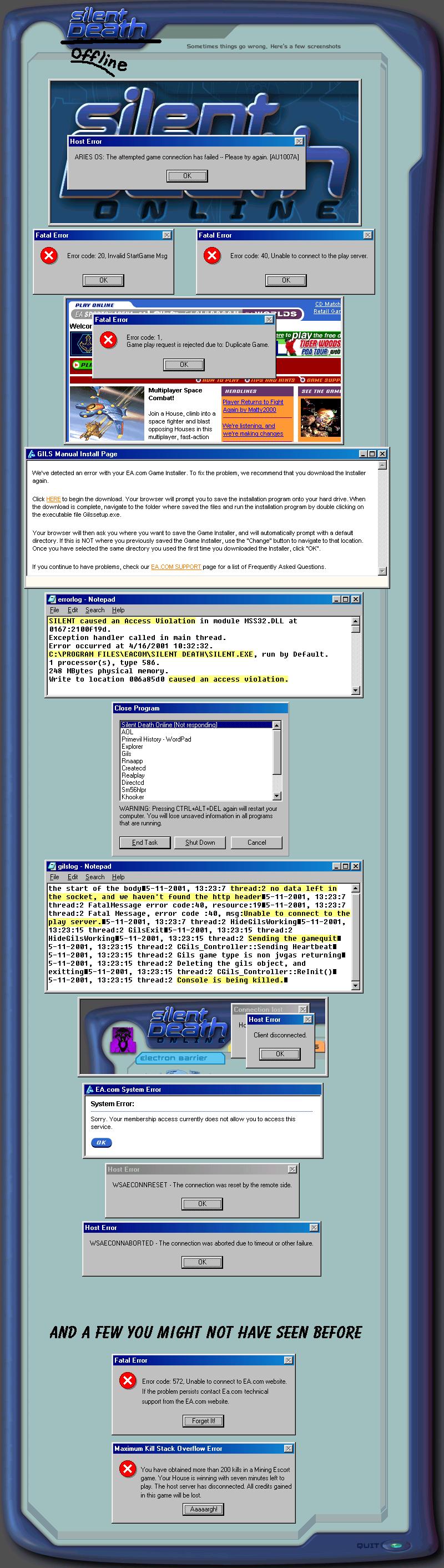
Task: Click the blue OK in EA.com System Error
Action: (x=101, y=1142)
